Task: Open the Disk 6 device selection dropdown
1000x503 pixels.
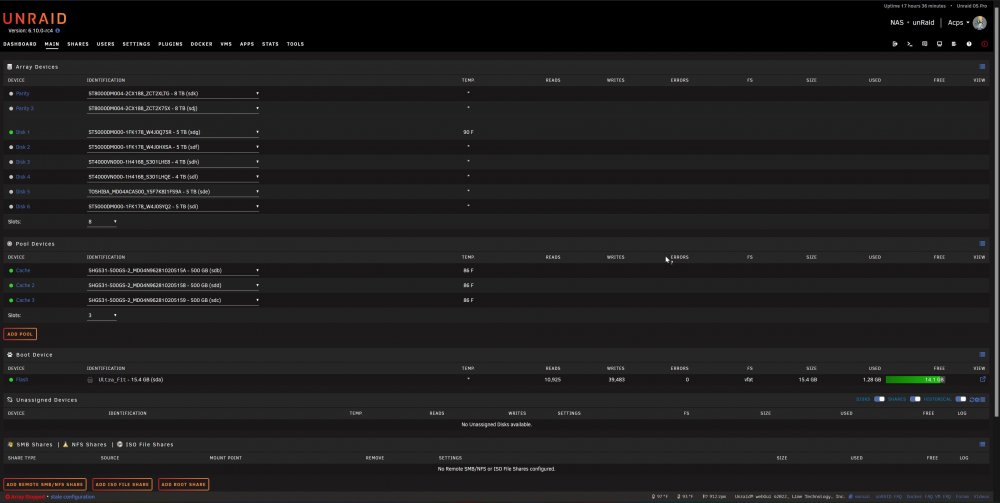Action: coord(173,207)
